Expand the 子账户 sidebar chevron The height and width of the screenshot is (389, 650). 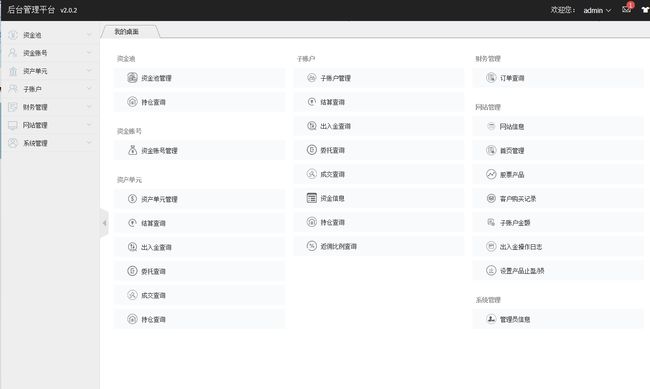click(89, 89)
